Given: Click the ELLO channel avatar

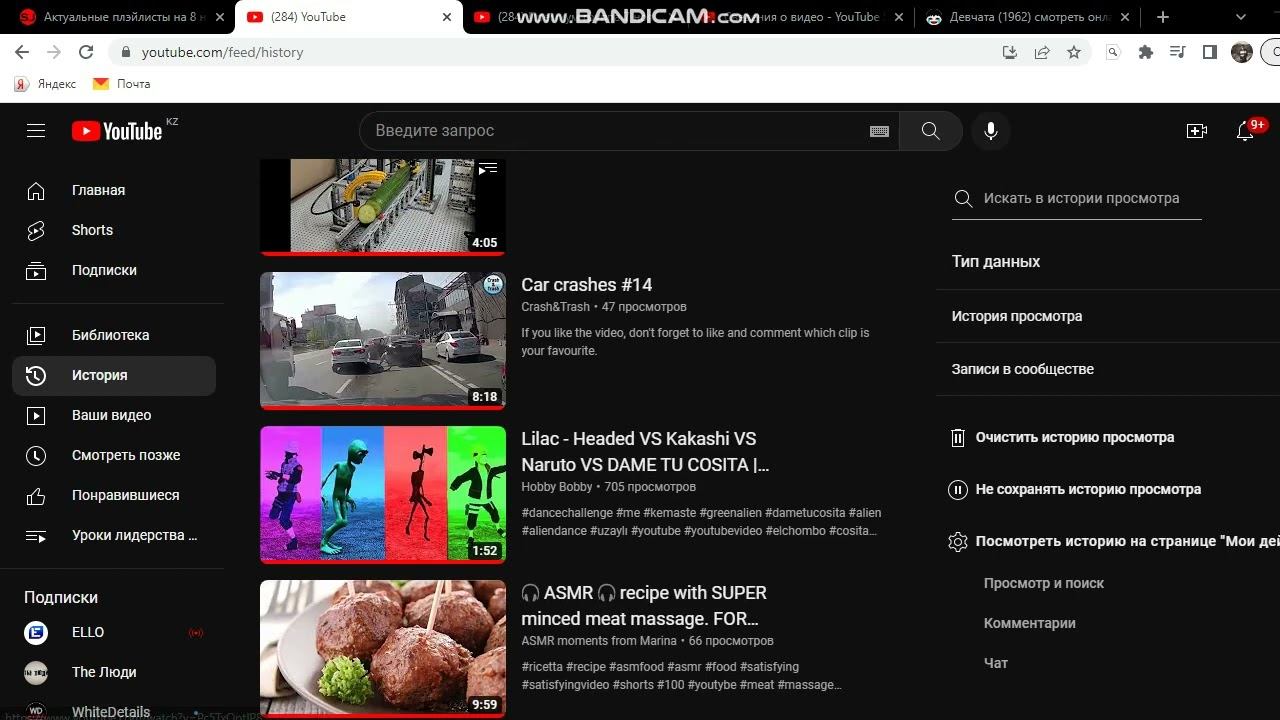Looking at the screenshot, I should click(36, 632).
